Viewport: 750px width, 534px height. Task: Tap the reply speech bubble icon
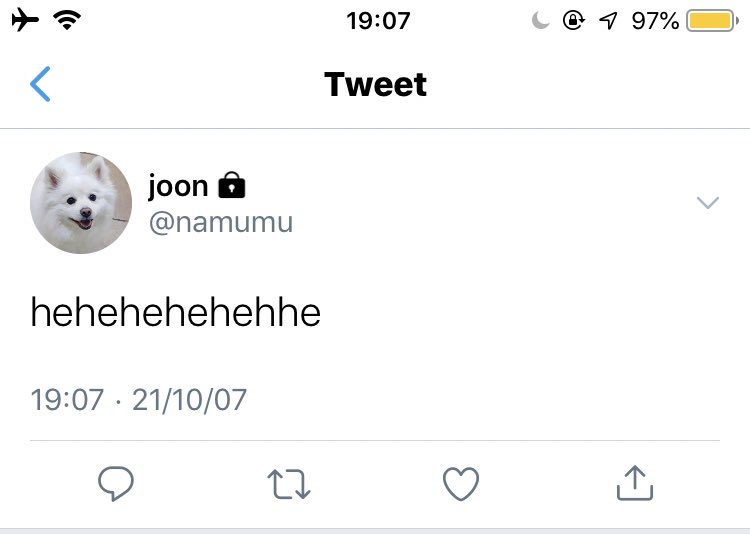coord(116,483)
